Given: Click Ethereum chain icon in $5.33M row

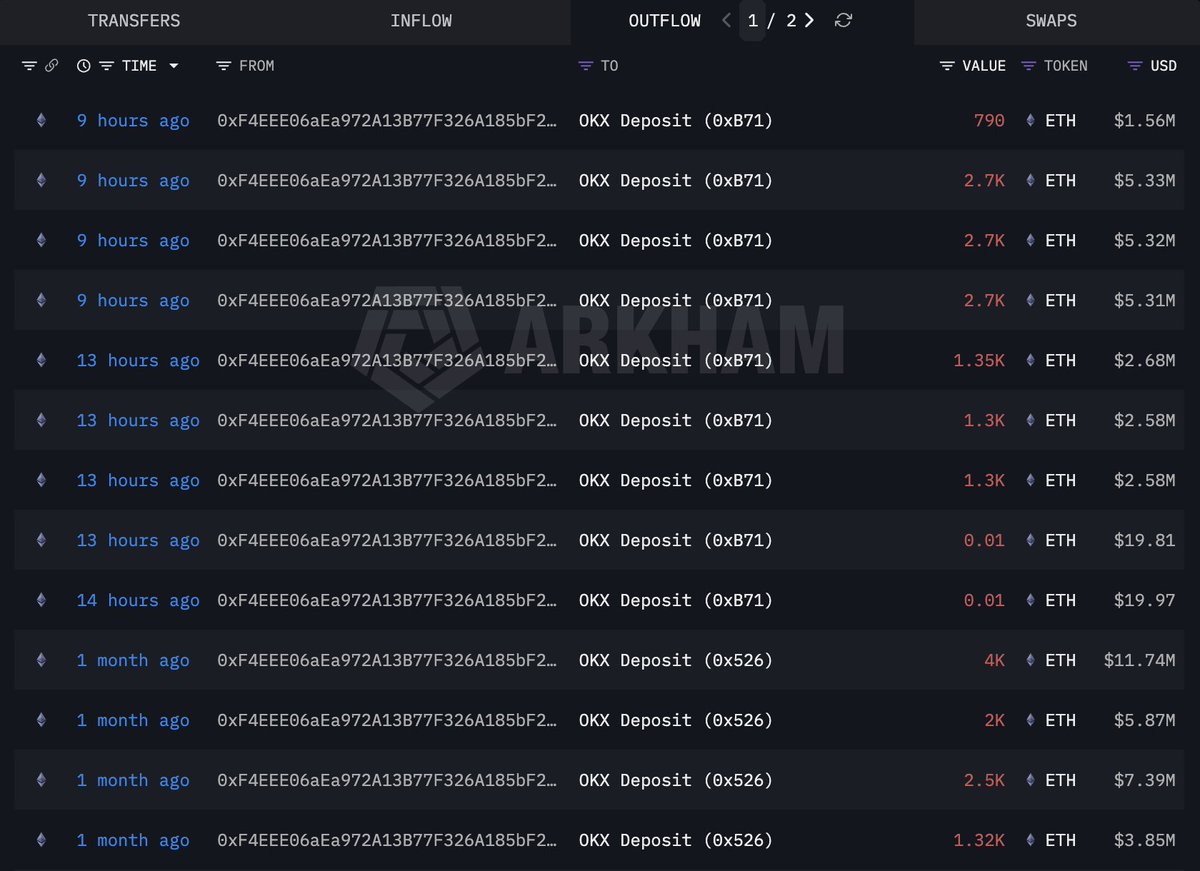Looking at the screenshot, I should pyautogui.click(x=41, y=180).
